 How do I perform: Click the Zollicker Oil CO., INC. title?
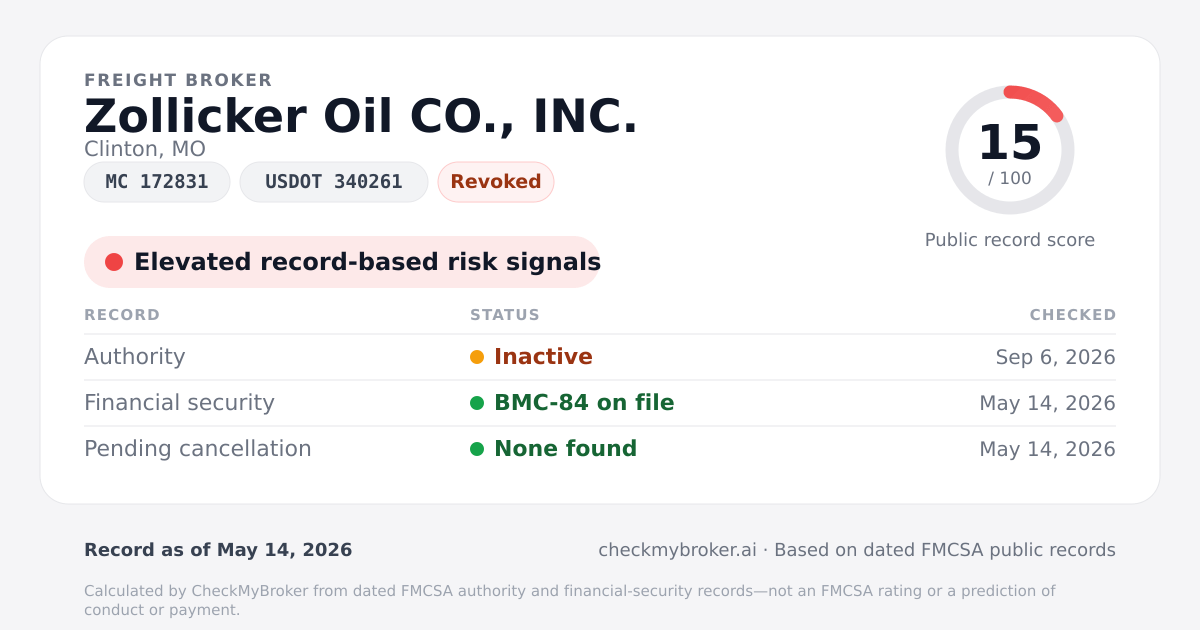[x=361, y=116]
